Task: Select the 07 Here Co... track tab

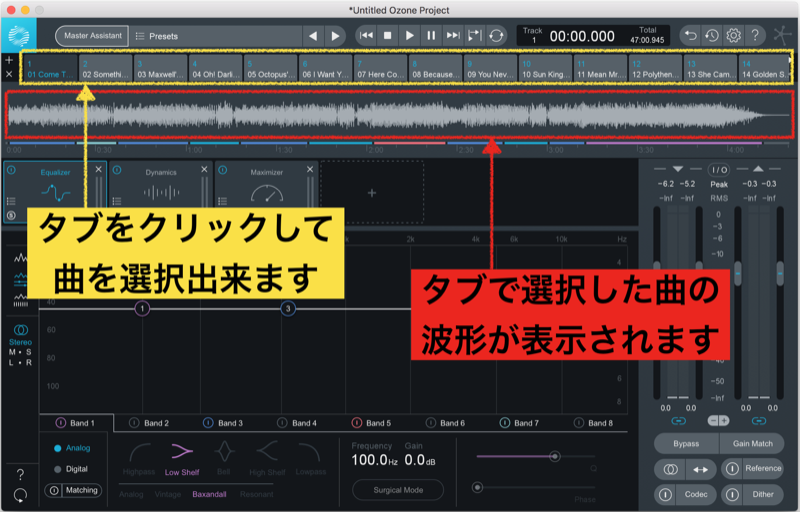Action: click(x=381, y=68)
